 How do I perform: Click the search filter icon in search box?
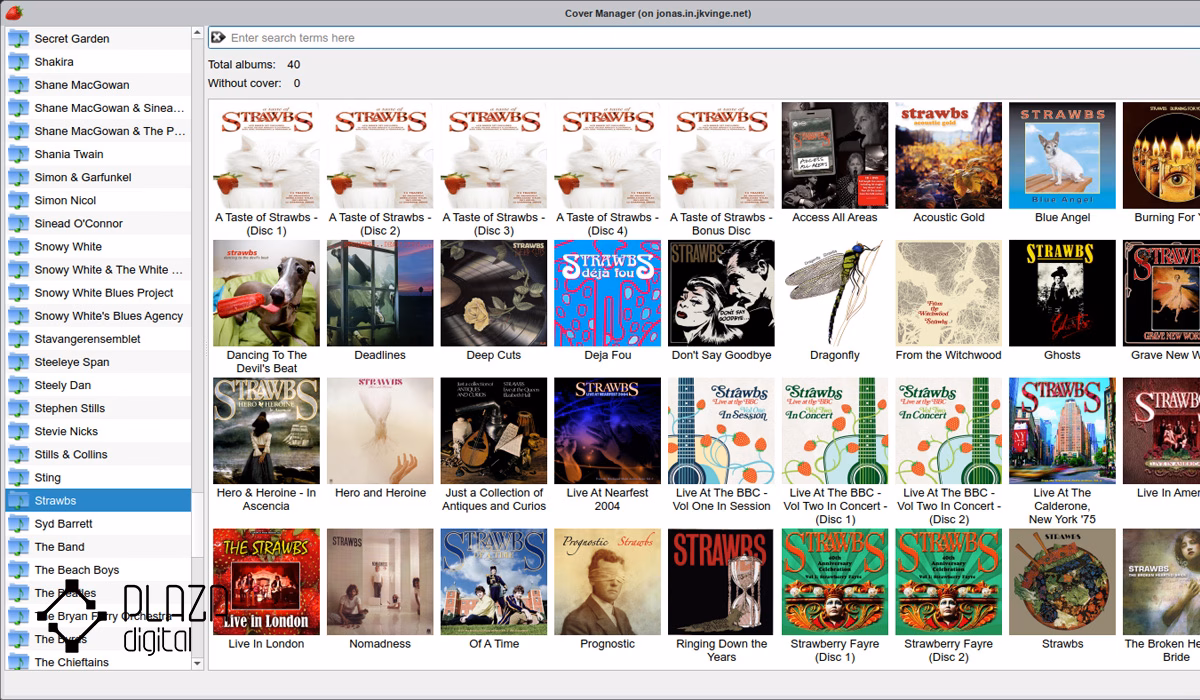click(218, 38)
